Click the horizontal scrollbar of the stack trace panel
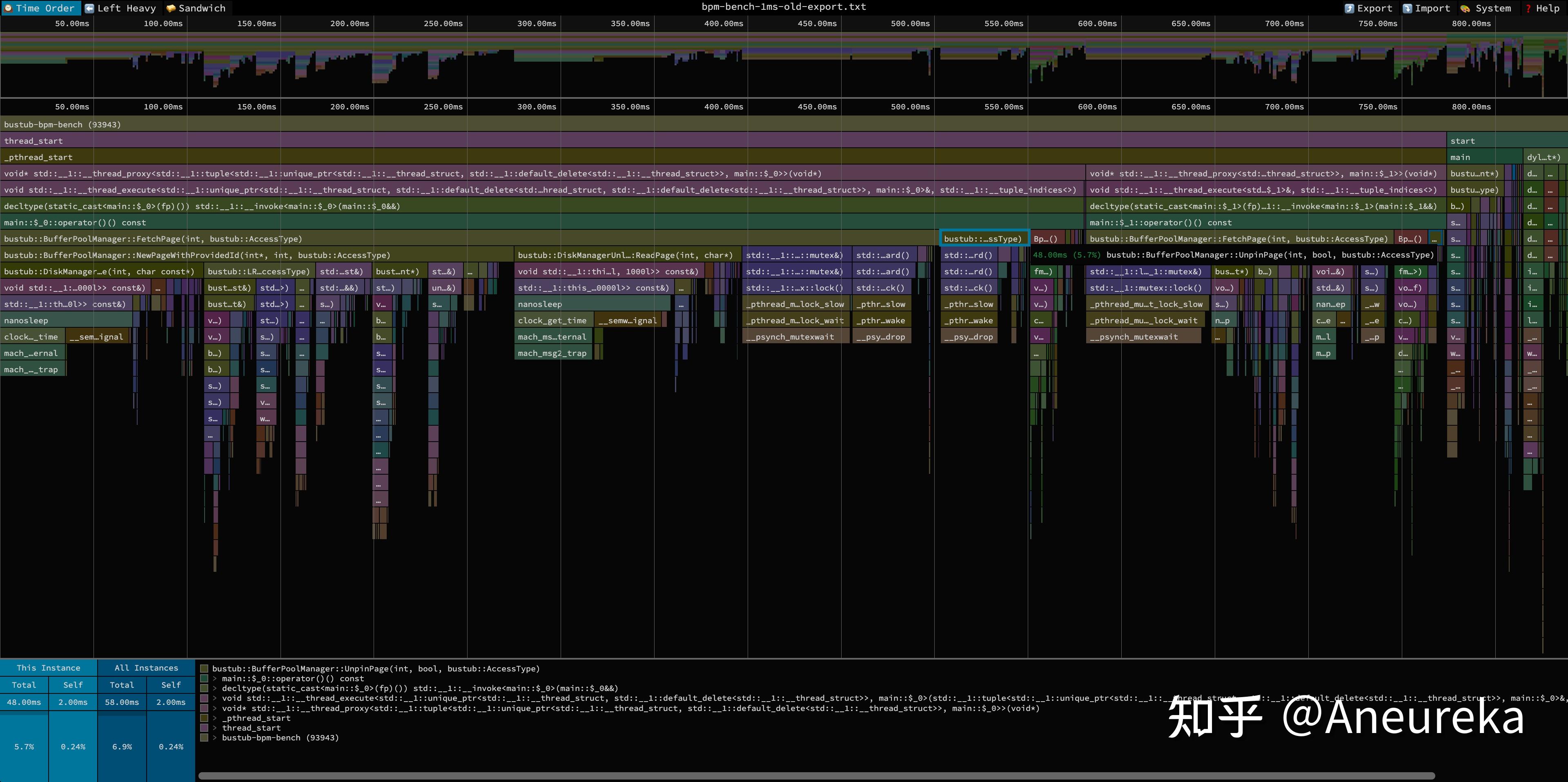 coord(816,776)
